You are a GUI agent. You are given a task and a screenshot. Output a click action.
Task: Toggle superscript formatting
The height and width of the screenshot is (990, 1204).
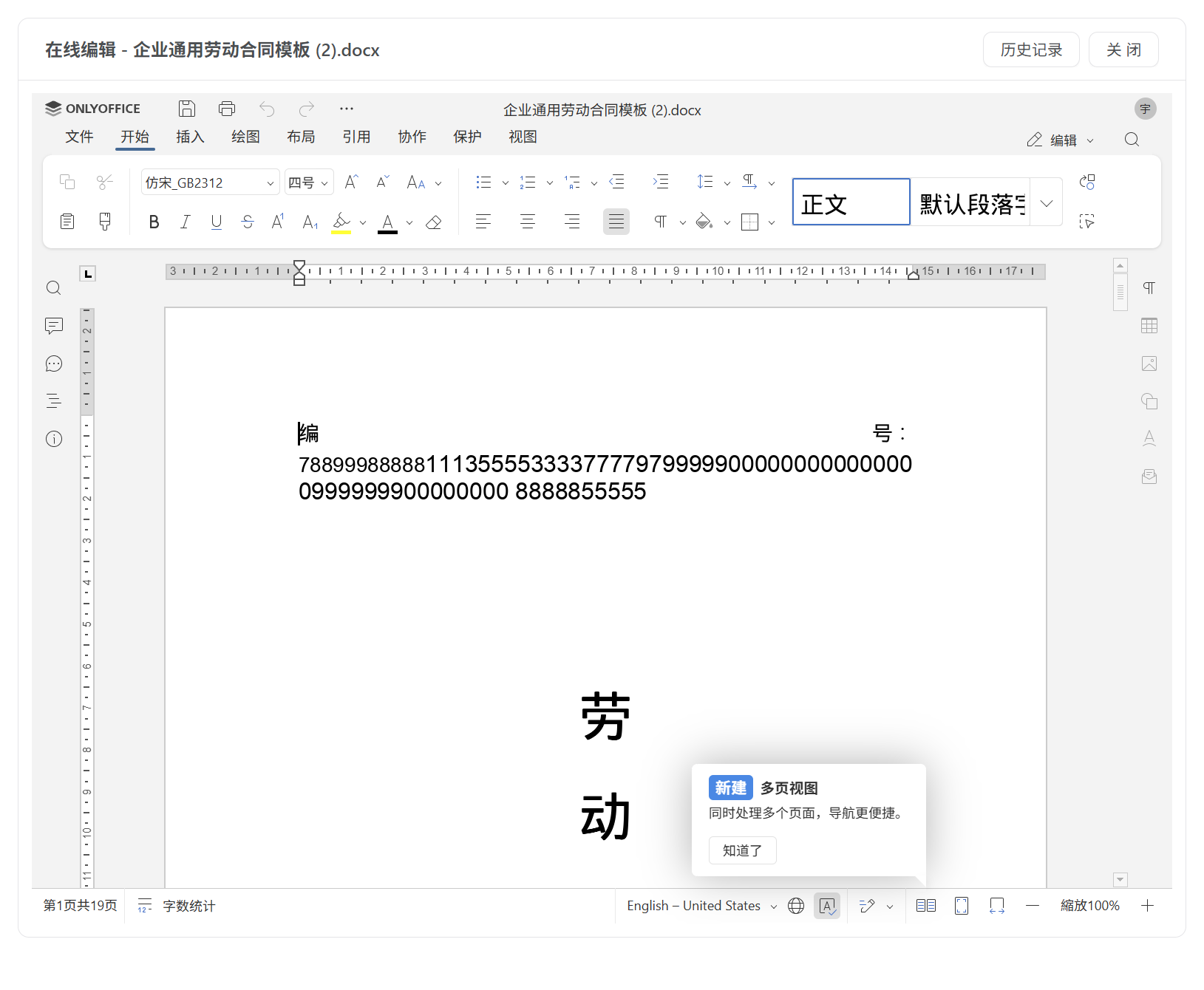(278, 222)
